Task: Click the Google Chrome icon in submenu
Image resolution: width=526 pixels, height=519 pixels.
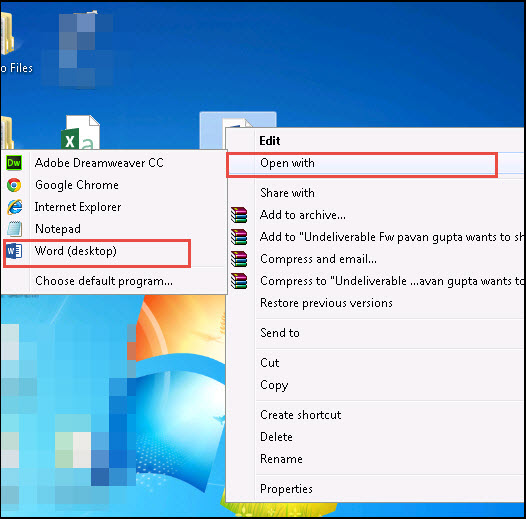Action: point(14,185)
